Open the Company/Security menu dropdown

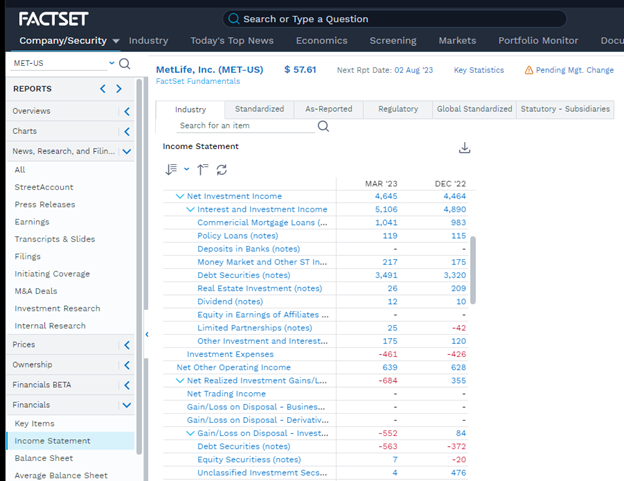[x=116, y=41]
